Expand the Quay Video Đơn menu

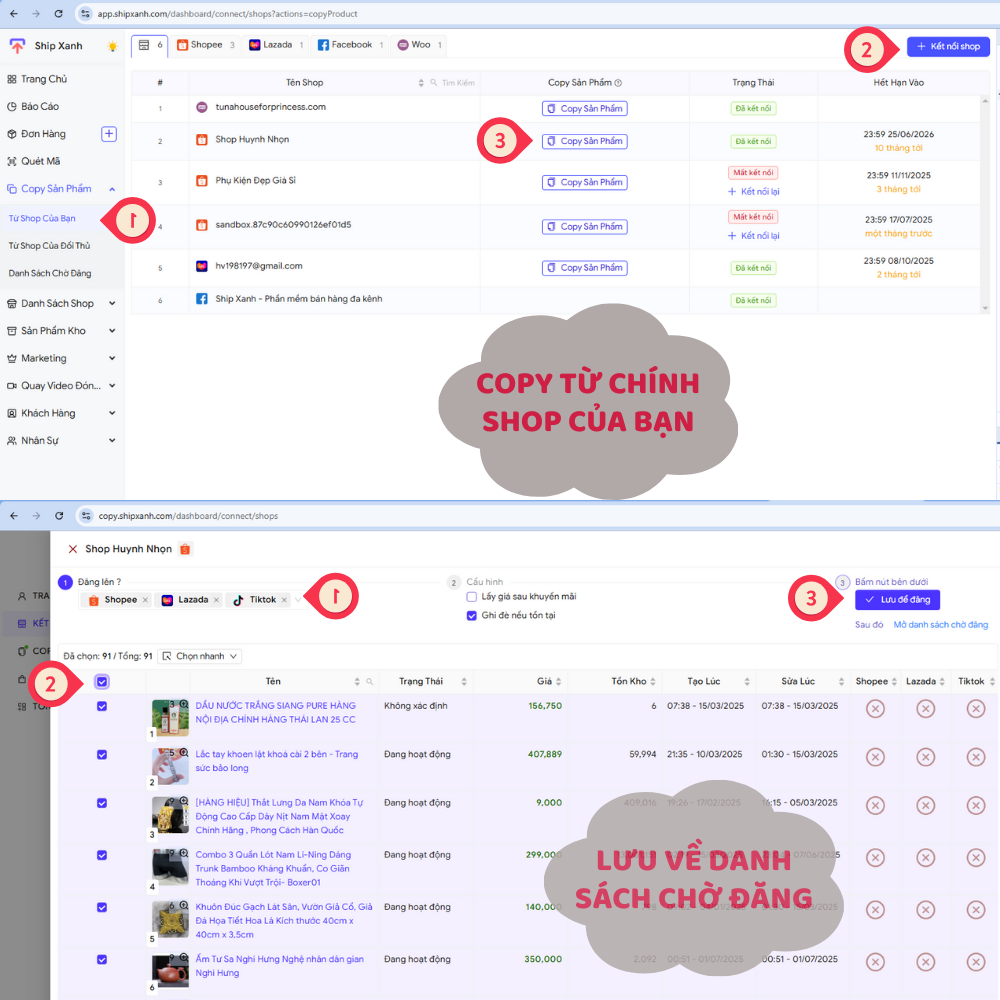61,386
